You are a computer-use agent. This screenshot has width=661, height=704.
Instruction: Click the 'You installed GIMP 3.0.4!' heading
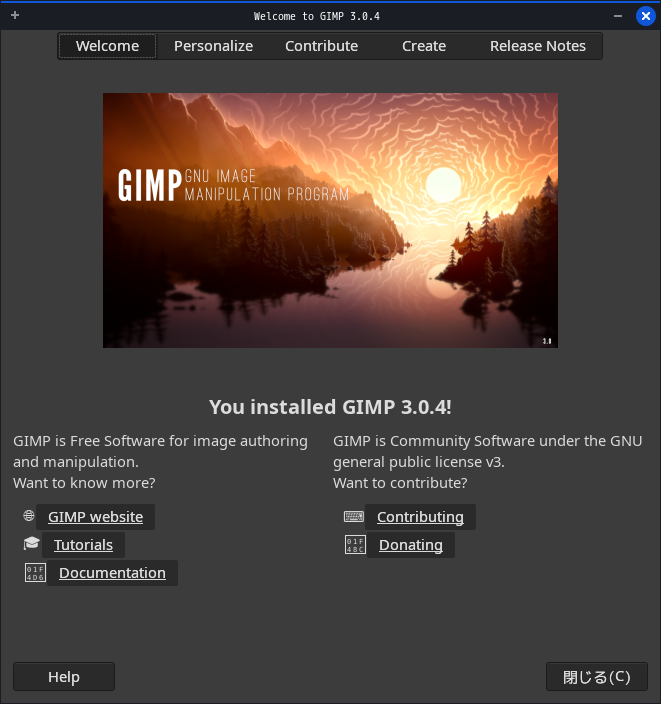click(330, 407)
